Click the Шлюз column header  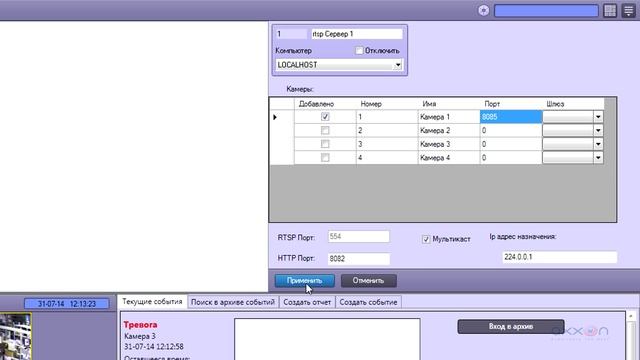tap(573, 104)
